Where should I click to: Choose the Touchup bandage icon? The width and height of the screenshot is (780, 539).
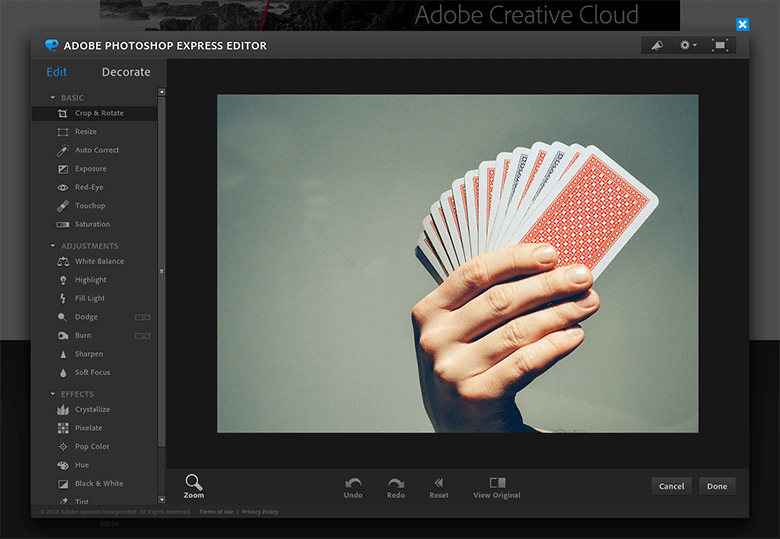63,206
